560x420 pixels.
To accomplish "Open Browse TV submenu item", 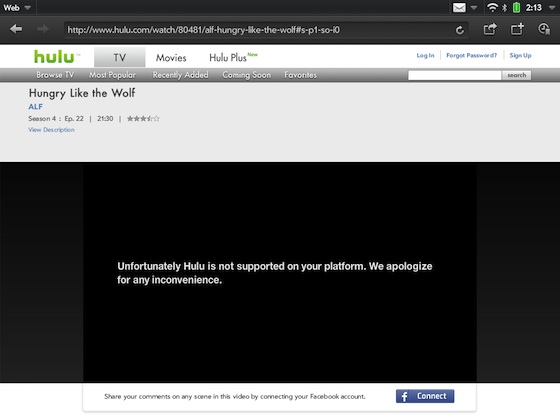I will coord(55,75).
